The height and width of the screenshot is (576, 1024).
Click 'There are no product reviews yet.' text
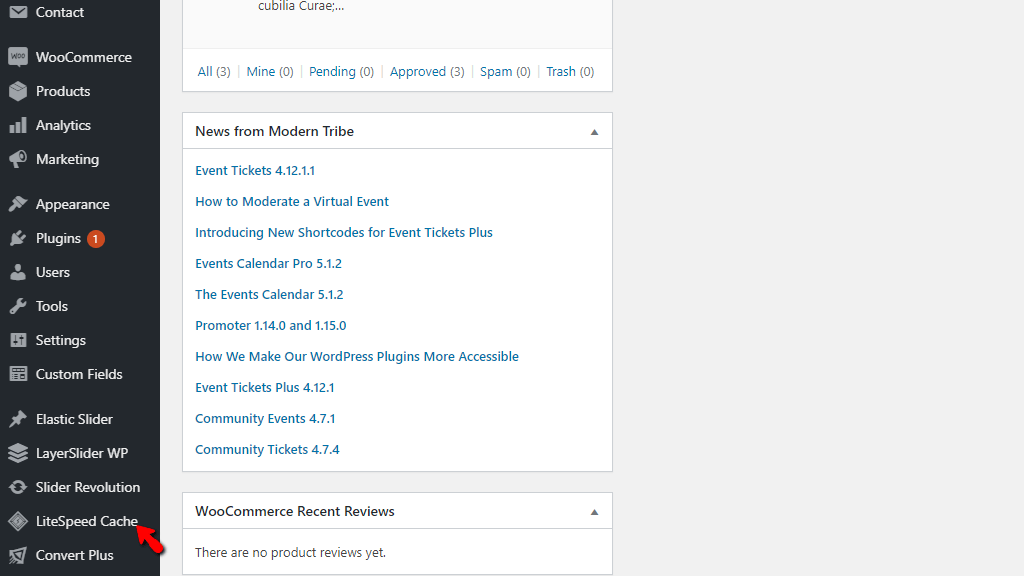[x=291, y=552]
